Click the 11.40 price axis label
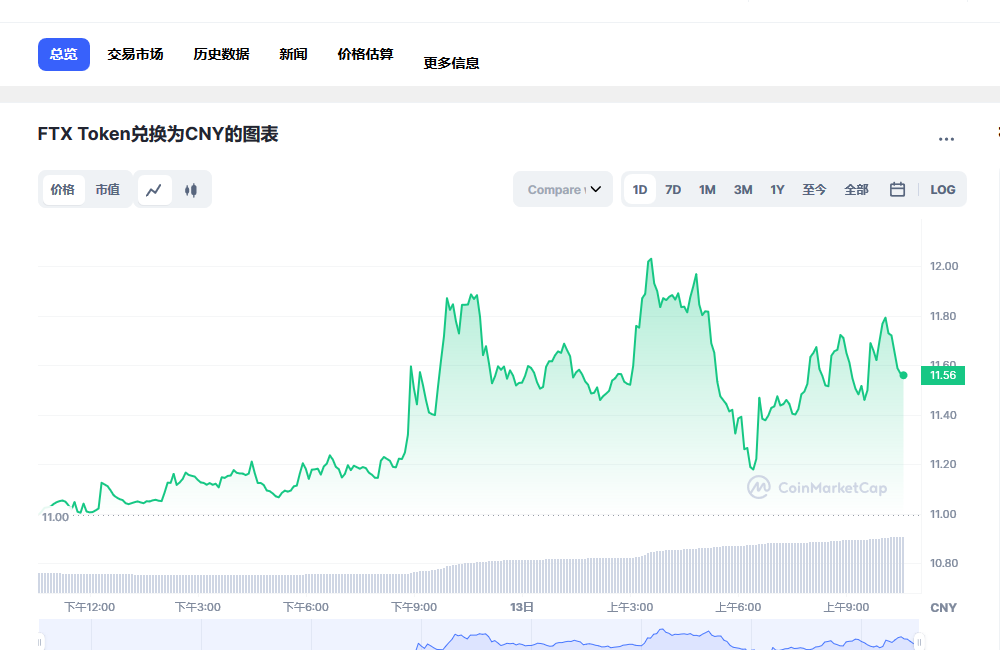The width and height of the screenshot is (1000, 650). pyautogui.click(x=943, y=415)
